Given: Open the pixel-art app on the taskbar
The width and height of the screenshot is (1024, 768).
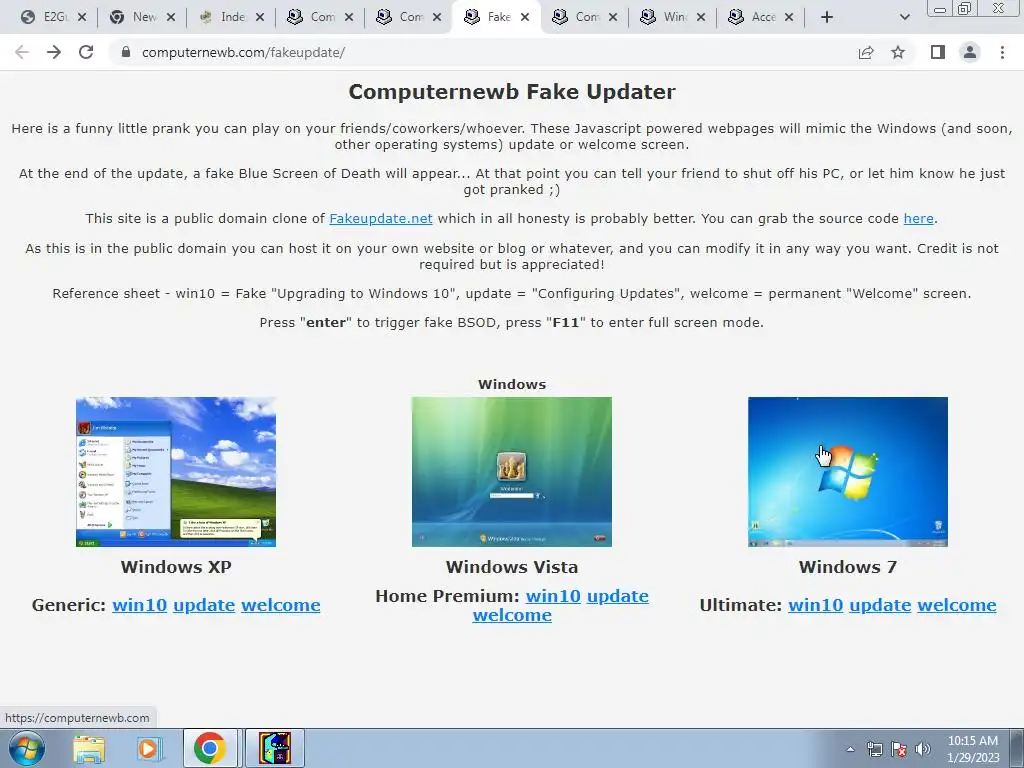Looking at the screenshot, I should pyautogui.click(x=275, y=748).
